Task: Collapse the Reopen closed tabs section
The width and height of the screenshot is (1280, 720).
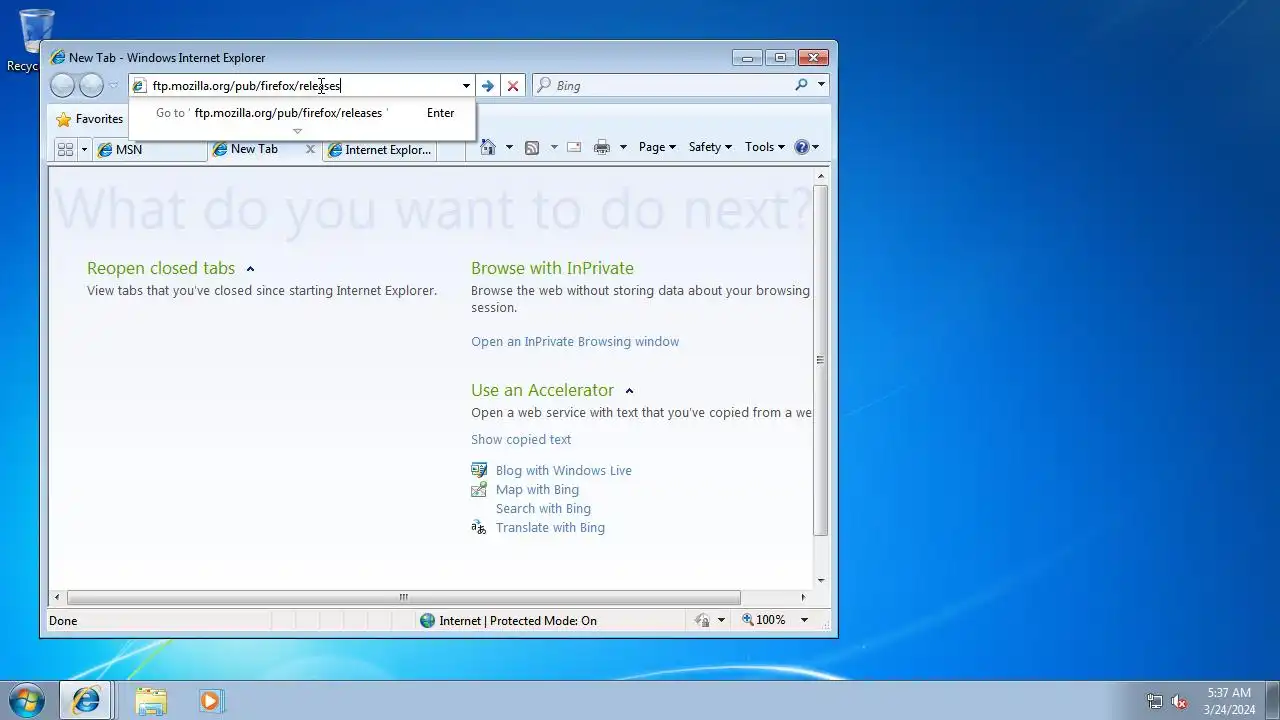Action: 250,269
